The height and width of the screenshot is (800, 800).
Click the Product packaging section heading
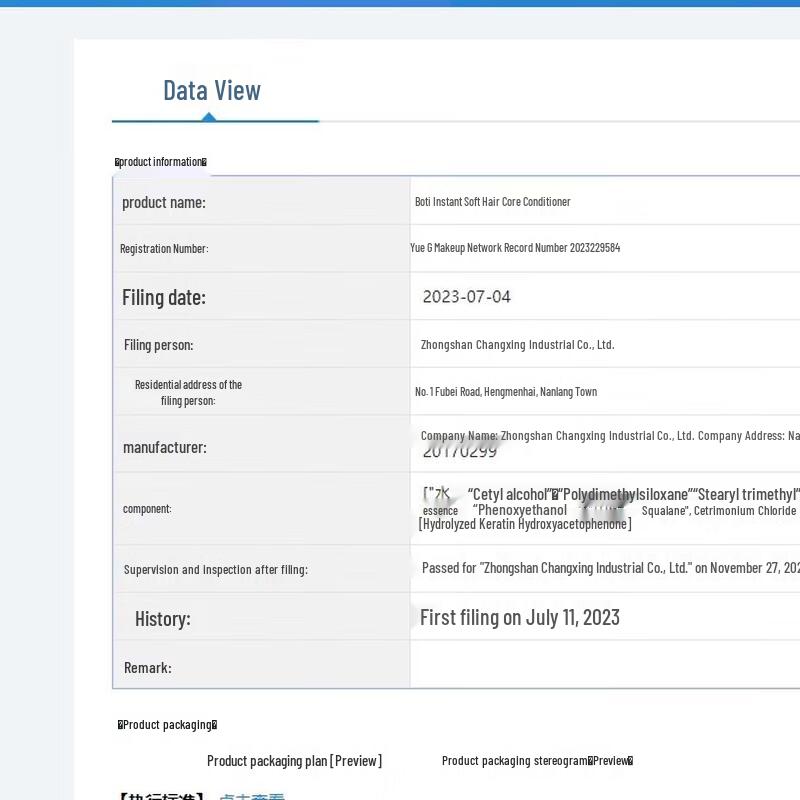(x=167, y=725)
